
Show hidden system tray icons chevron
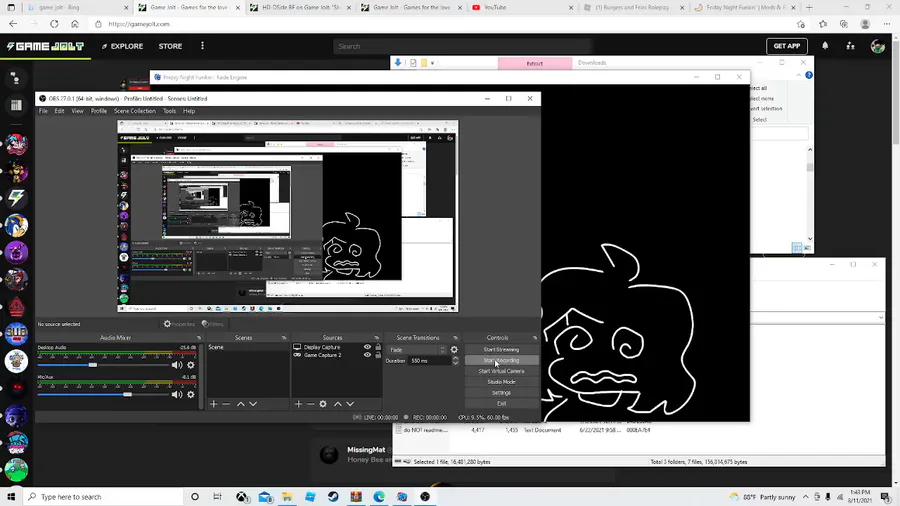pos(806,497)
